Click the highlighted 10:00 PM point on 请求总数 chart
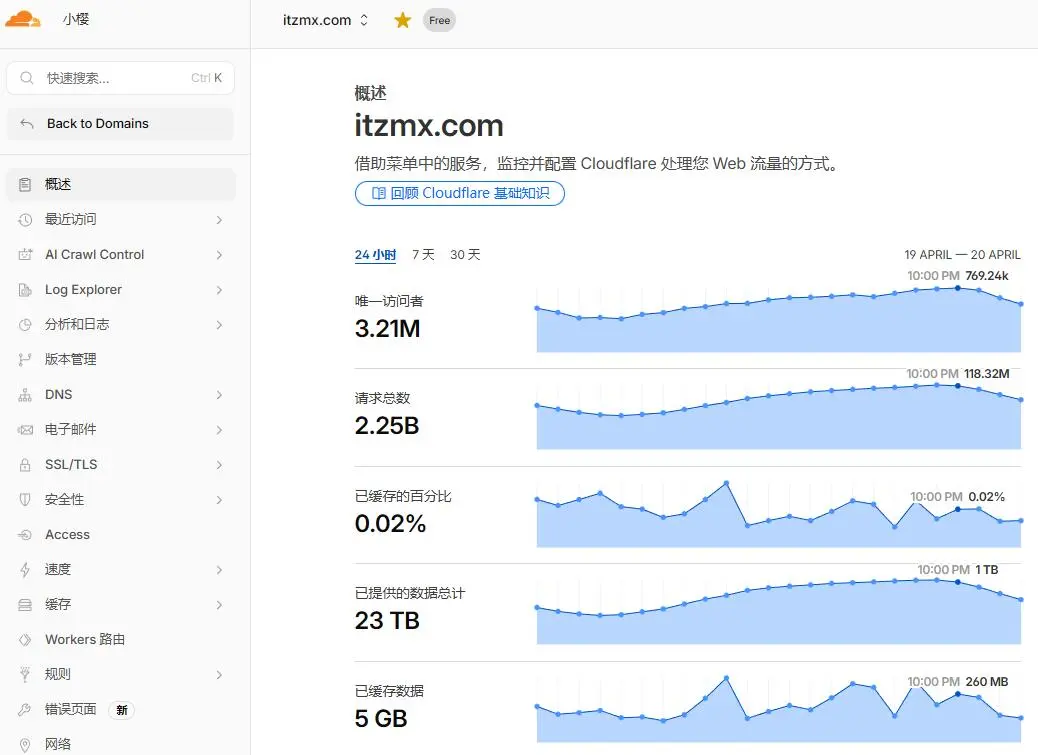Screen dimensions: 1038x755 pyautogui.click(x=957, y=386)
